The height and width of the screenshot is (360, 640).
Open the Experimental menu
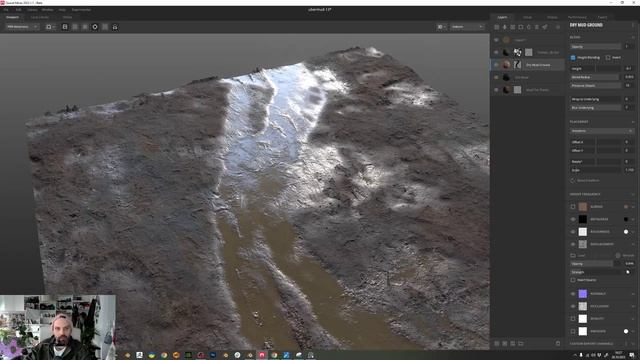[x=81, y=9]
